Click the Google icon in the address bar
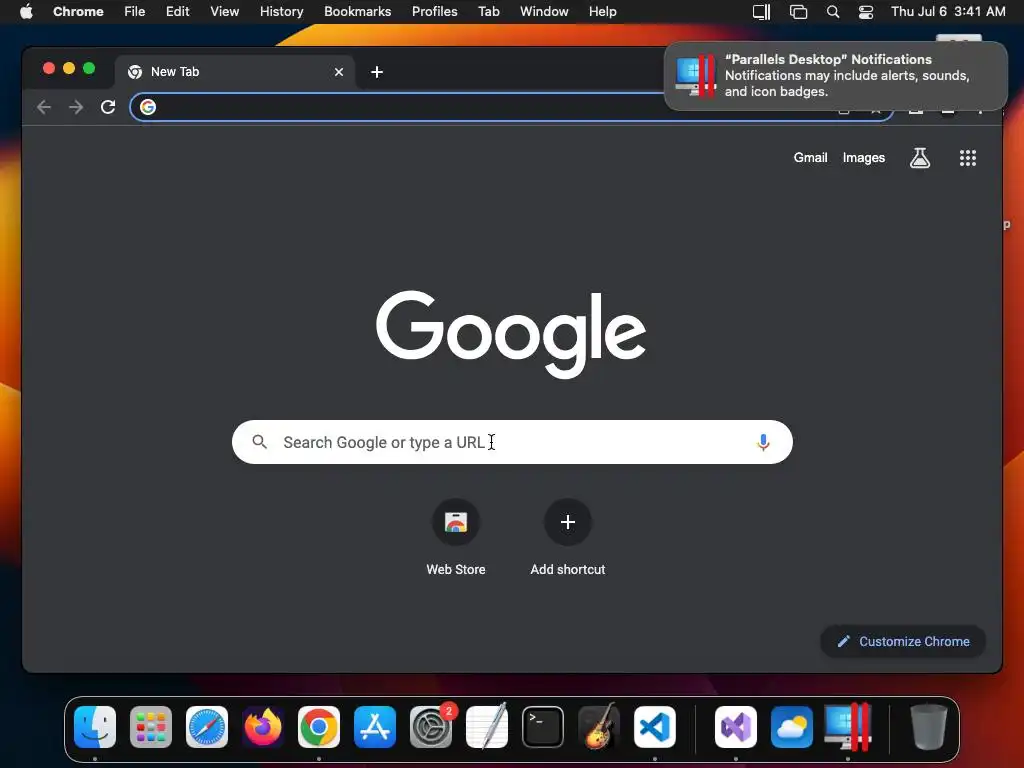 tap(148, 107)
